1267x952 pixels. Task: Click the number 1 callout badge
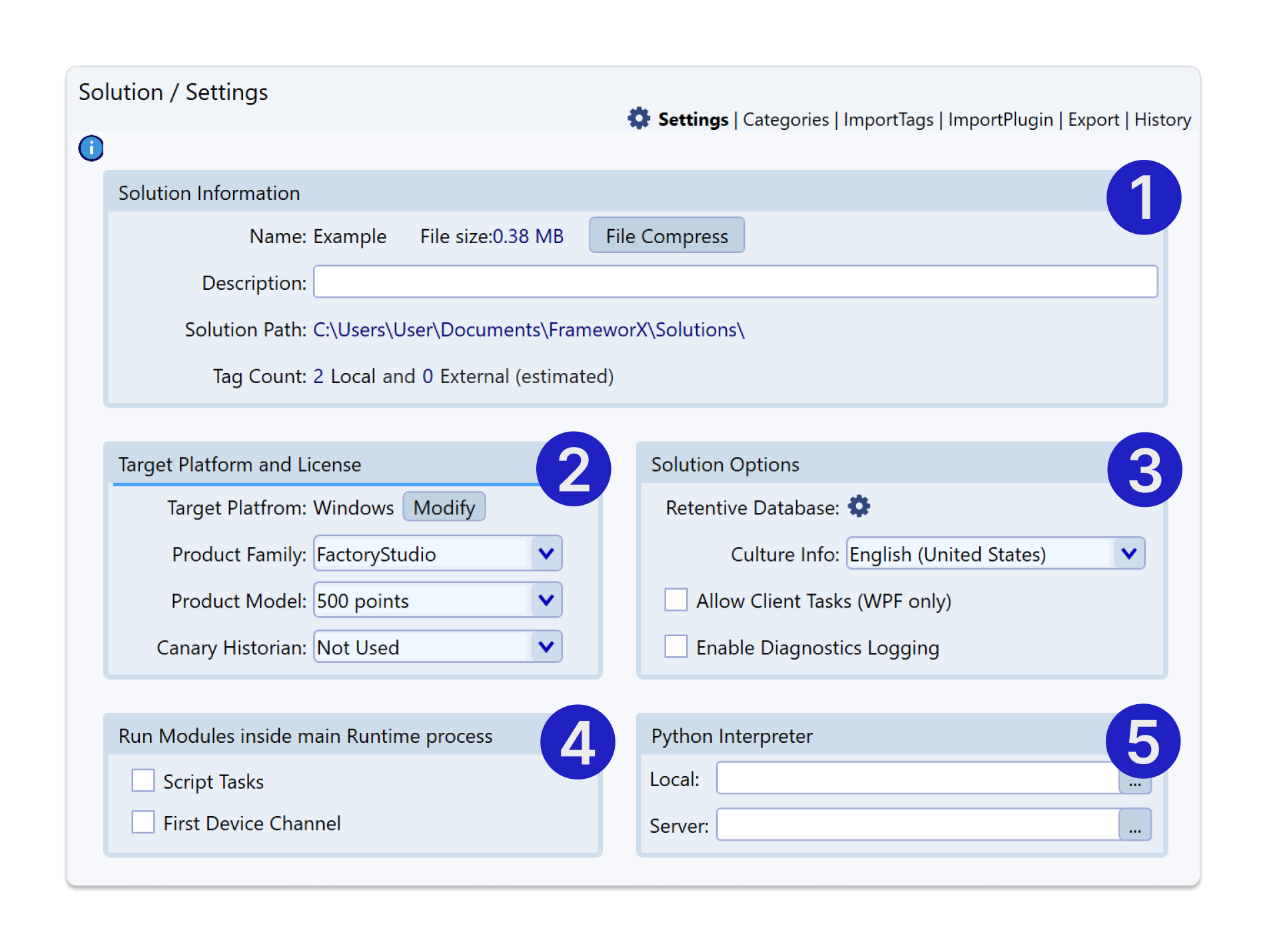tap(1143, 197)
